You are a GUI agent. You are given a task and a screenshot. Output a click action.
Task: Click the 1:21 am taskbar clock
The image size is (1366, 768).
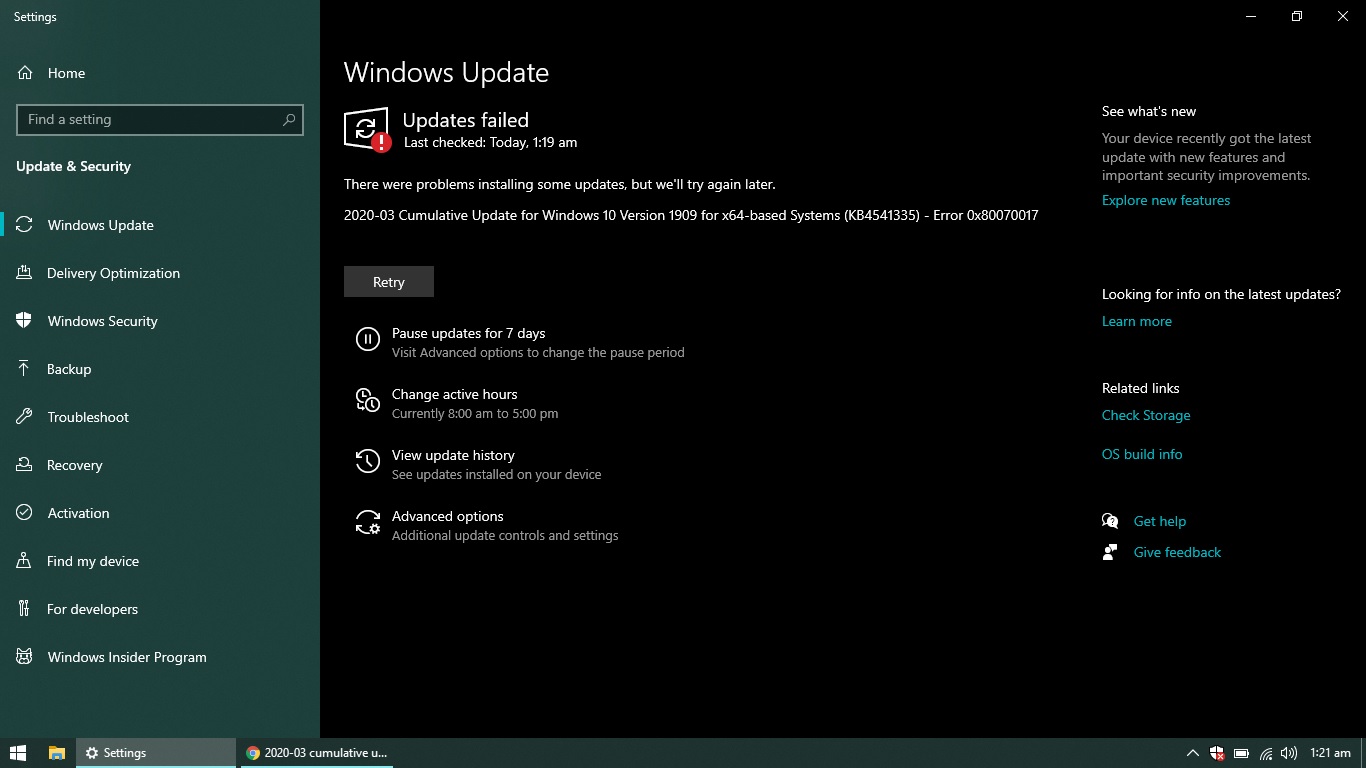1330,753
